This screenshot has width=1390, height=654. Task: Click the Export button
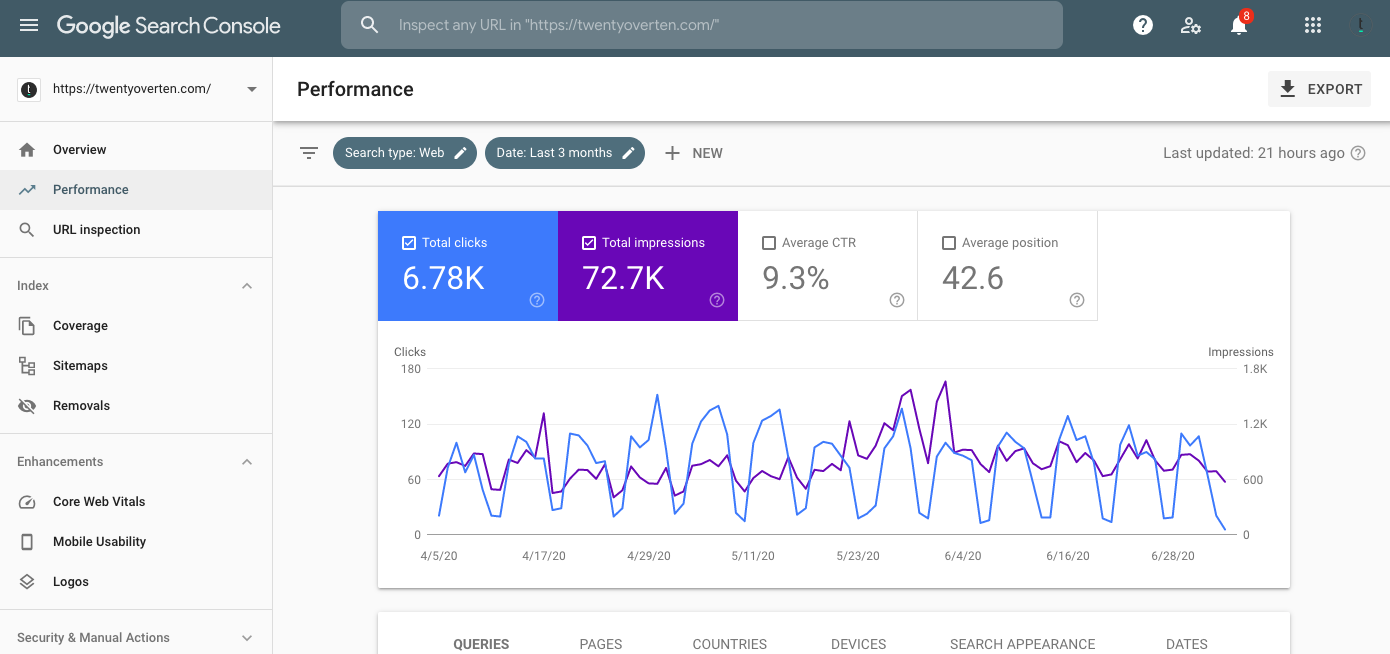(1320, 89)
